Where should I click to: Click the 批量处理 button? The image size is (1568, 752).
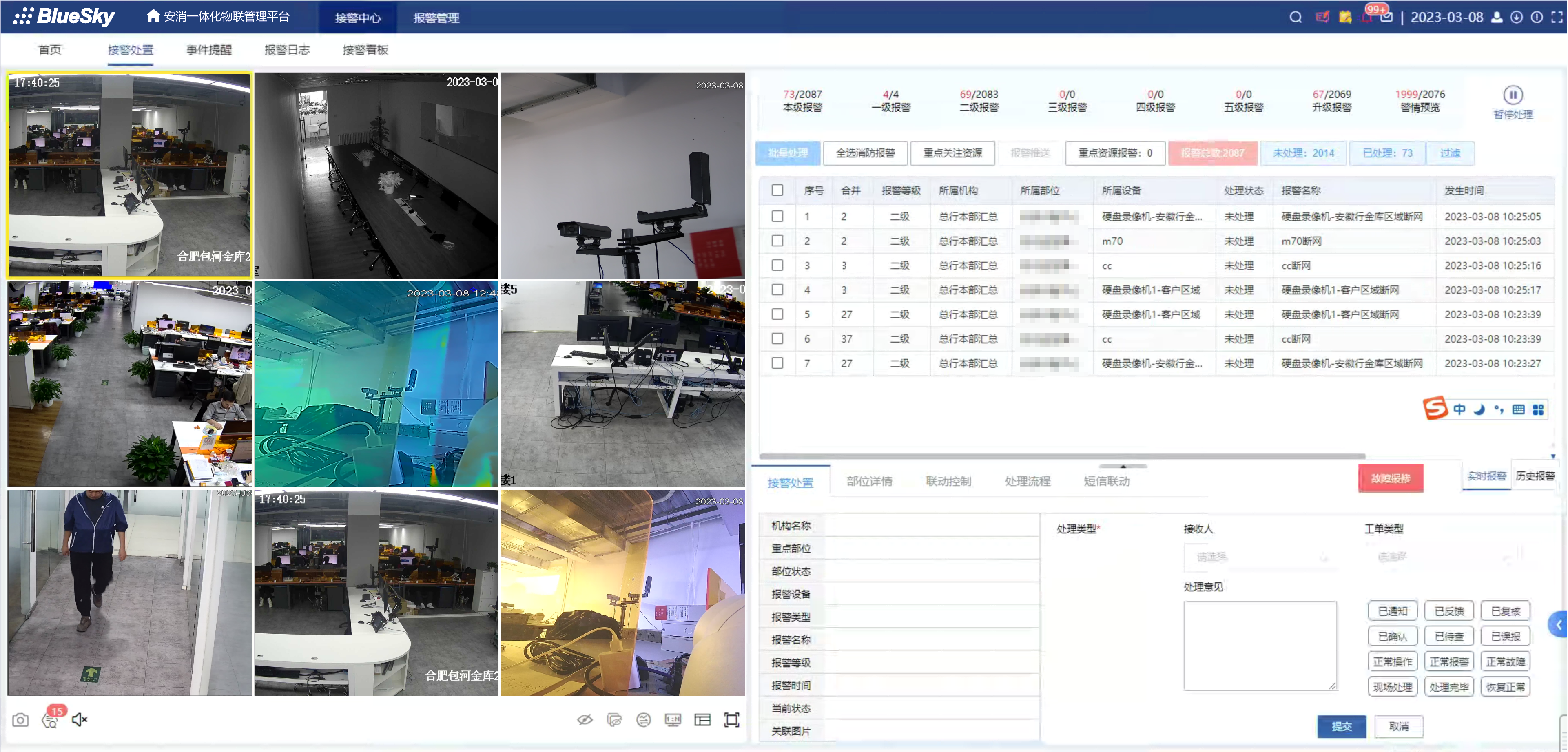pyautogui.click(x=788, y=153)
